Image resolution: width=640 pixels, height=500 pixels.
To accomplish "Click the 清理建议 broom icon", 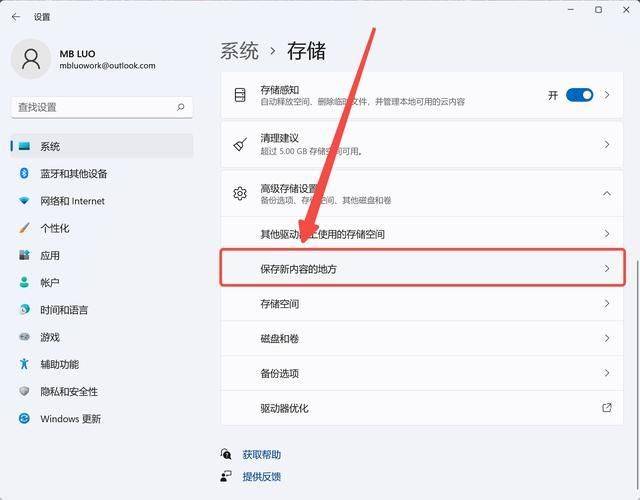I will (240, 144).
